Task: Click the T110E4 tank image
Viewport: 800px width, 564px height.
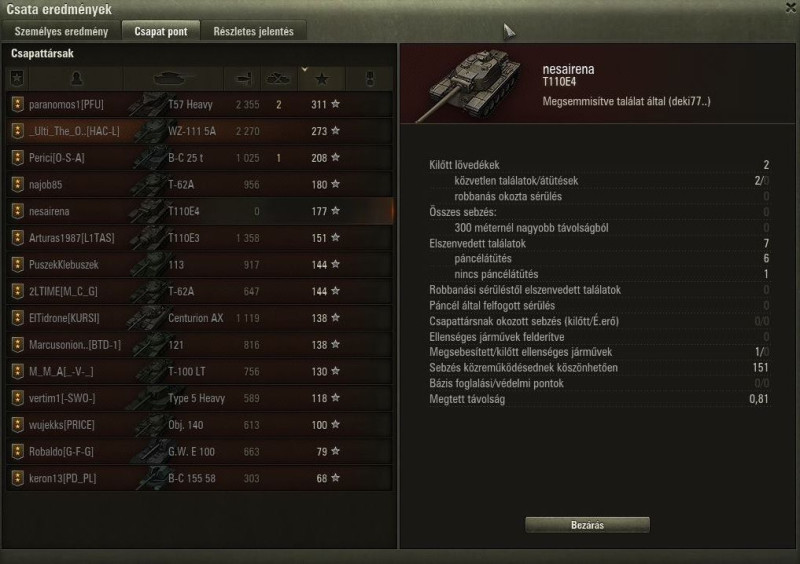Action: [469, 84]
